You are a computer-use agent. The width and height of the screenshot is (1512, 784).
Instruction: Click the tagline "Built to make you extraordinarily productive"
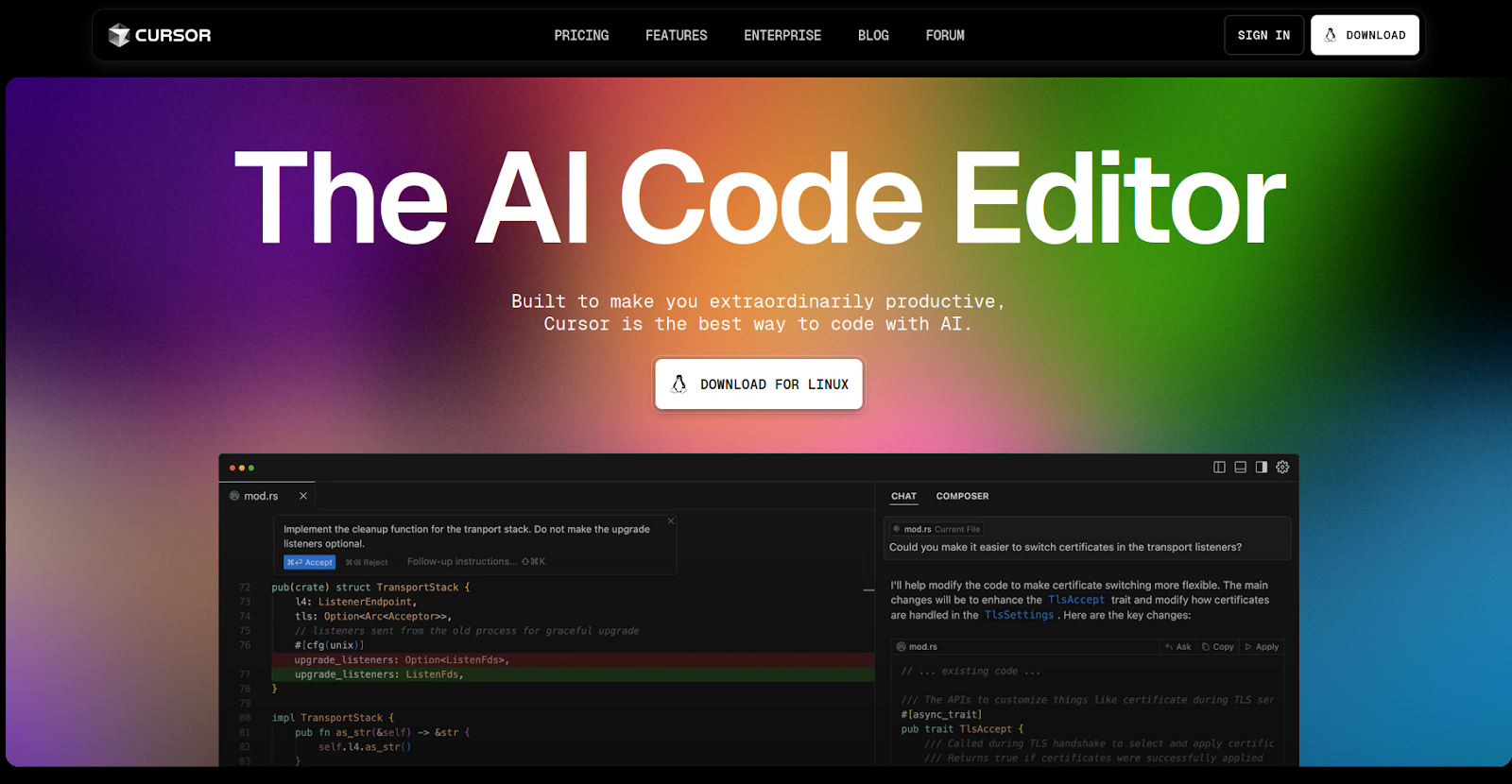[758, 301]
